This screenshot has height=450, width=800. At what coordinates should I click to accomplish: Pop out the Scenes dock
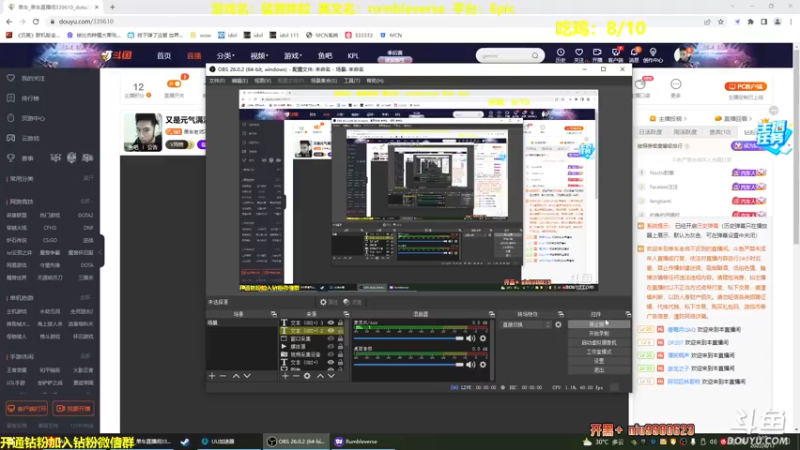(x=273, y=314)
